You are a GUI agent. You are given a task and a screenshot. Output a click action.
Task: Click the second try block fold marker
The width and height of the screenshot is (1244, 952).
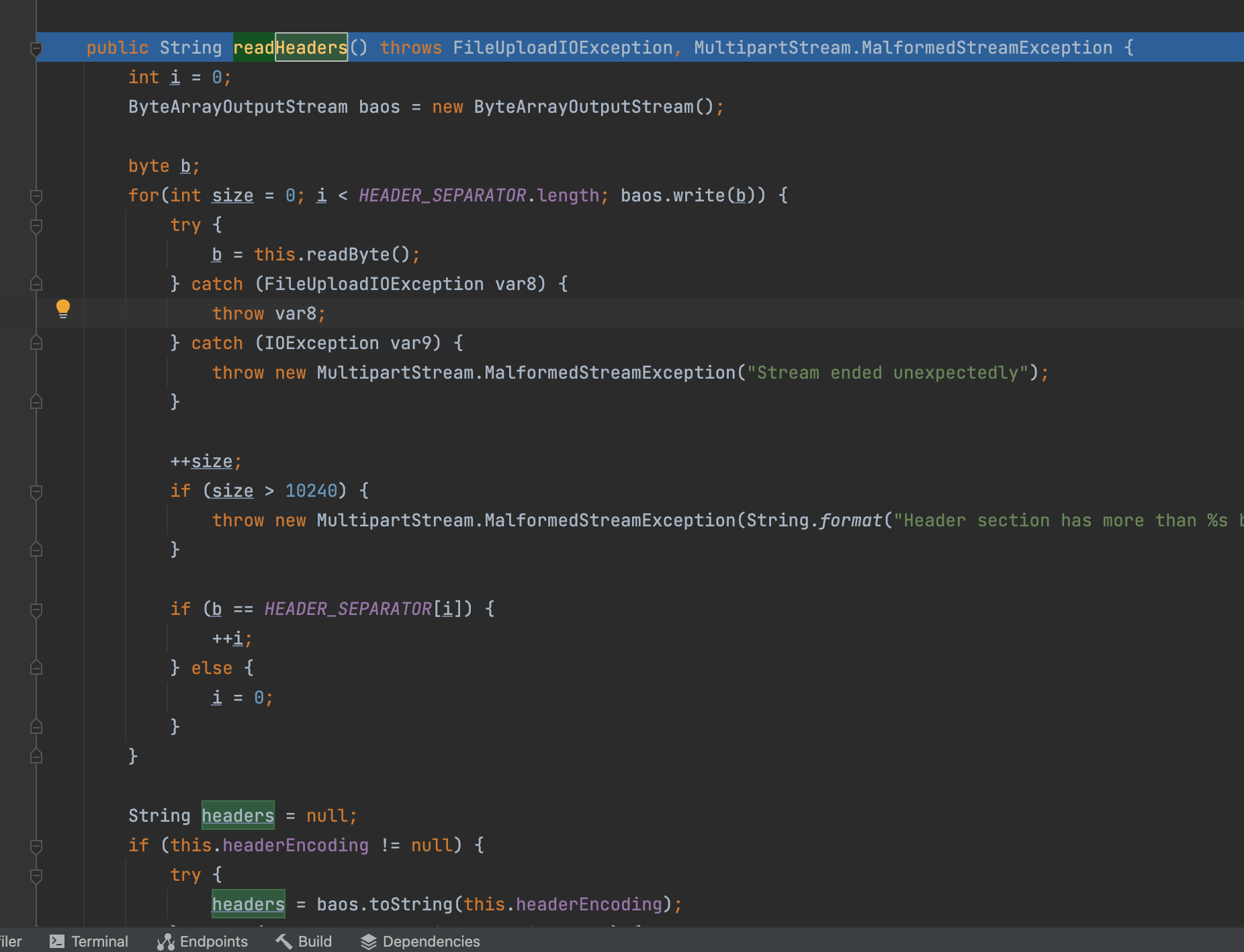tap(36, 875)
